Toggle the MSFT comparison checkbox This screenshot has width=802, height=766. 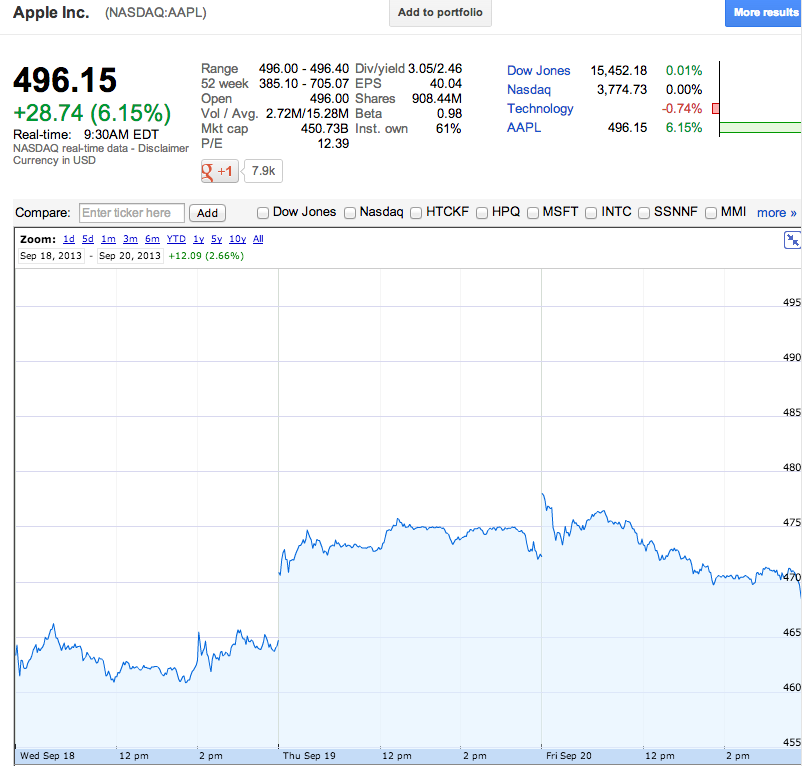(533, 213)
